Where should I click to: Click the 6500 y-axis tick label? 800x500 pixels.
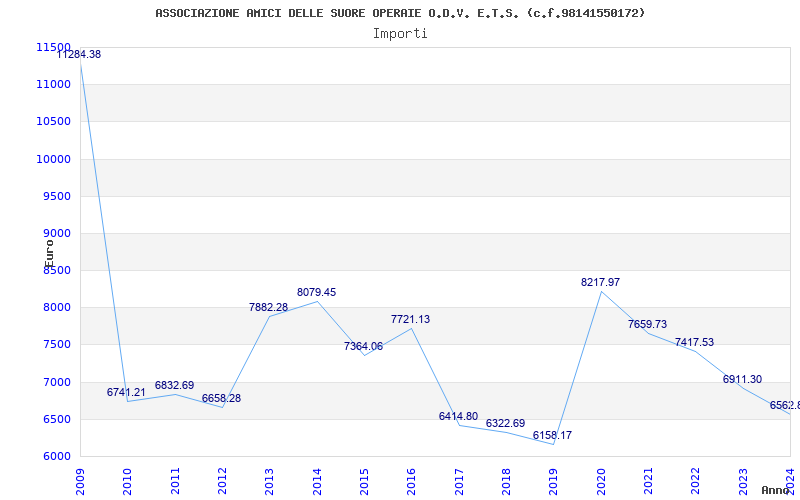tap(56, 419)
